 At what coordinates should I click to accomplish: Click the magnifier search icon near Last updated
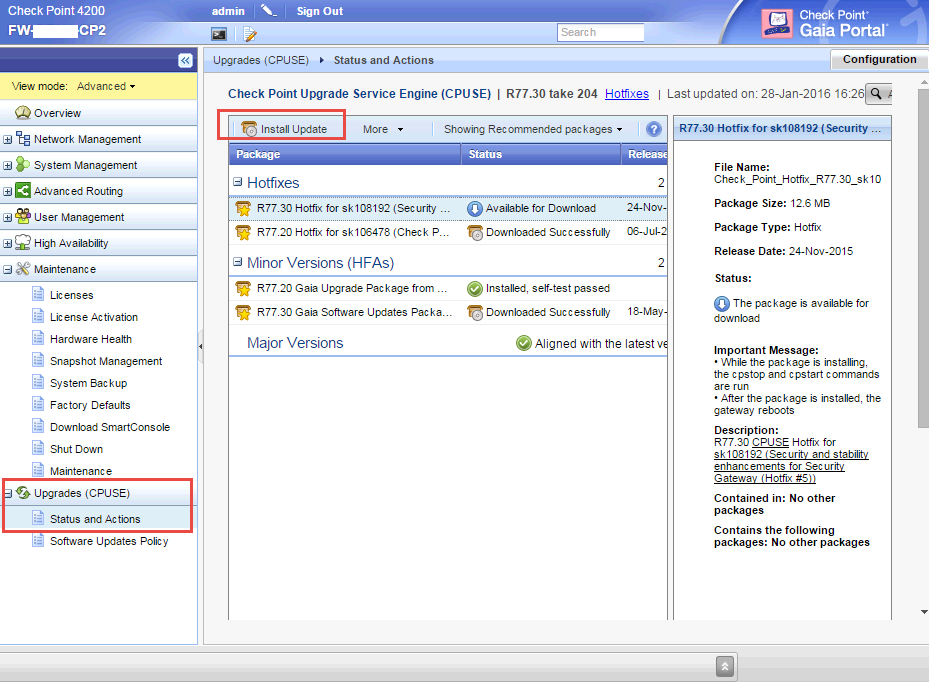coord(876,94)
